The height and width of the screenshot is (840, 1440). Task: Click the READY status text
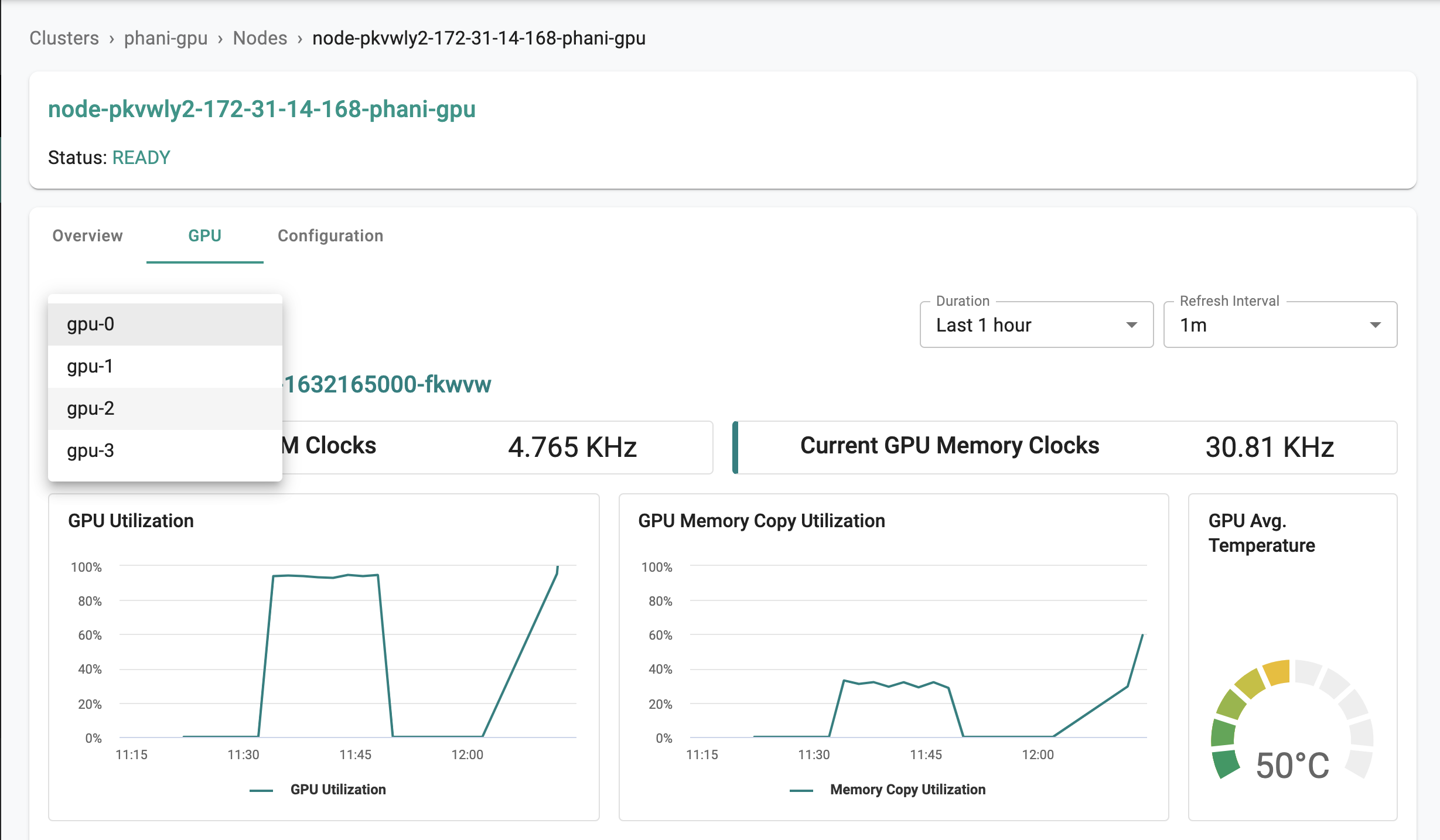coord(141,158)
